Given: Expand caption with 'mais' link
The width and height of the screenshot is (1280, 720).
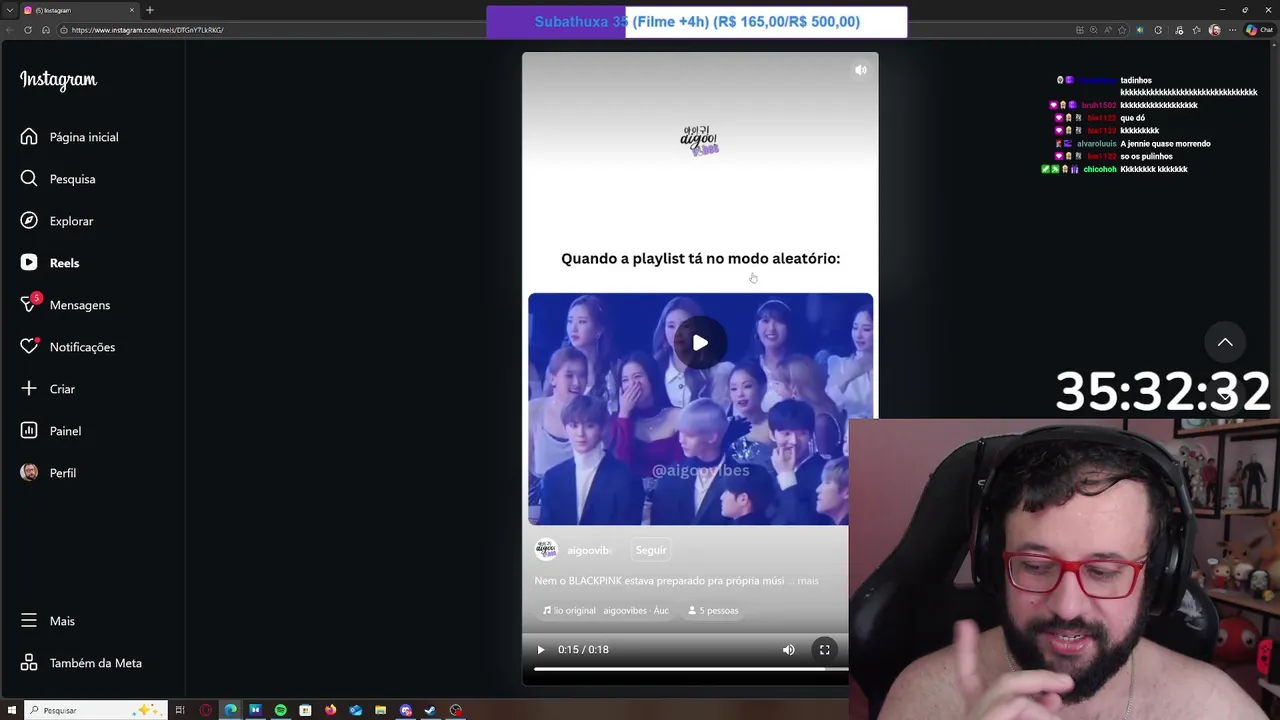Looking at the screenshot, I should 807,580.
